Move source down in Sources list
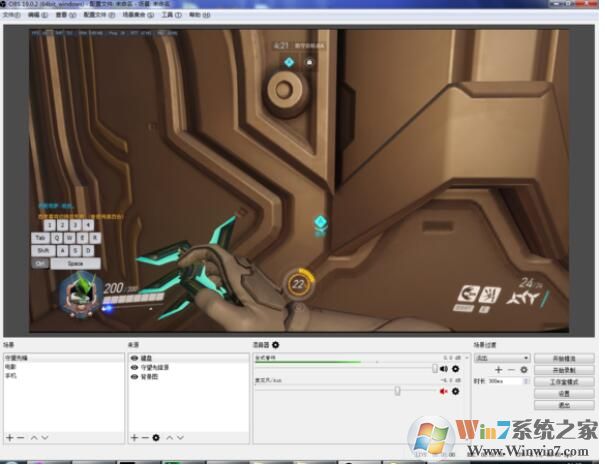 click(x=180, y=437)
